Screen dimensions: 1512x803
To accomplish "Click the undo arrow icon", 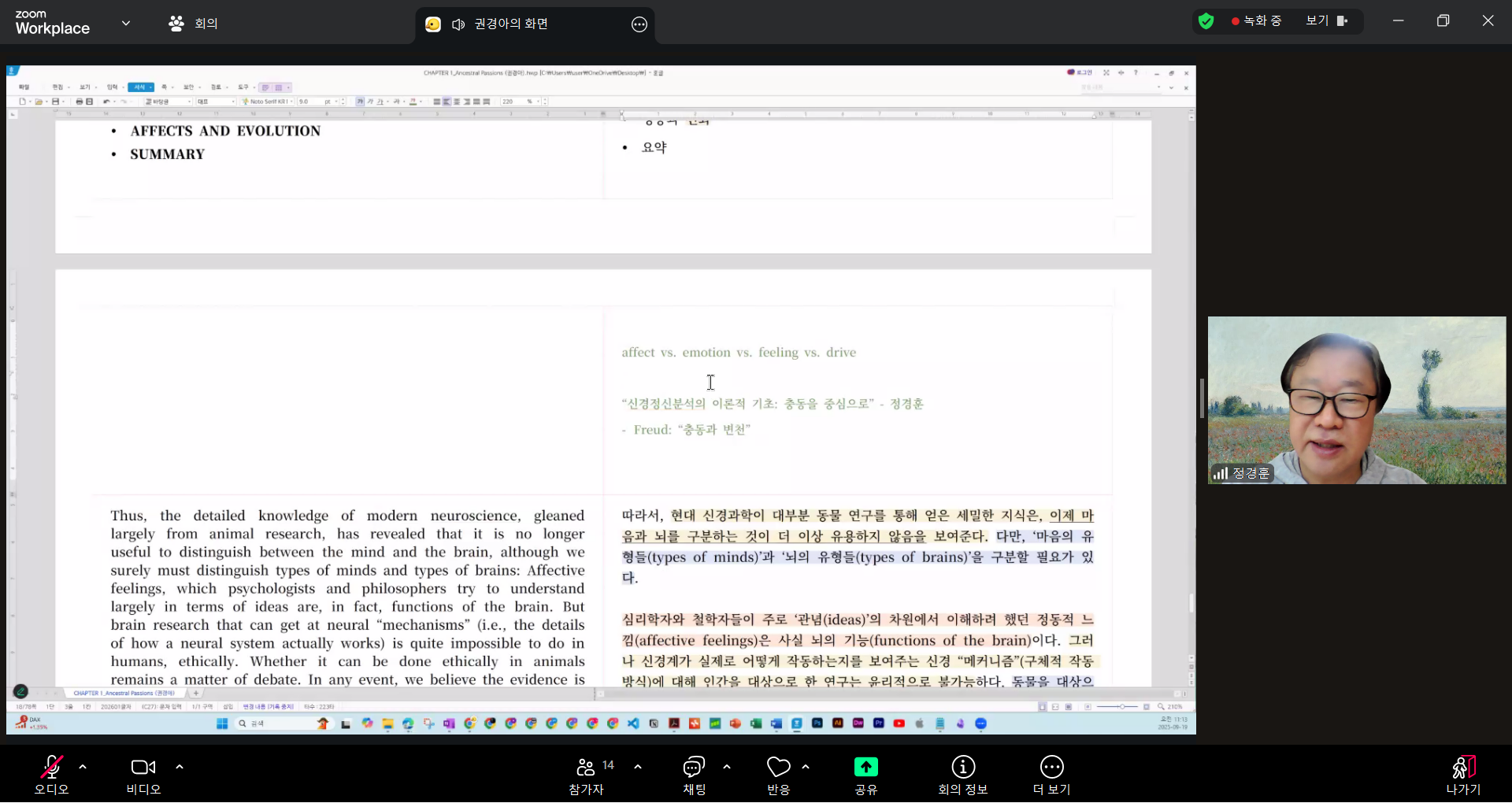I will (x=106, y=102).
